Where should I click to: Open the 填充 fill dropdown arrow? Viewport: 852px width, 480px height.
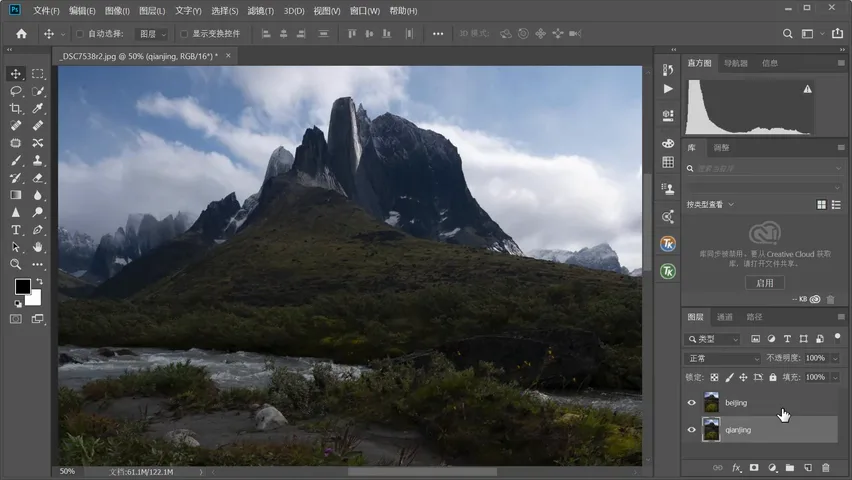click(x=835, y=377)
